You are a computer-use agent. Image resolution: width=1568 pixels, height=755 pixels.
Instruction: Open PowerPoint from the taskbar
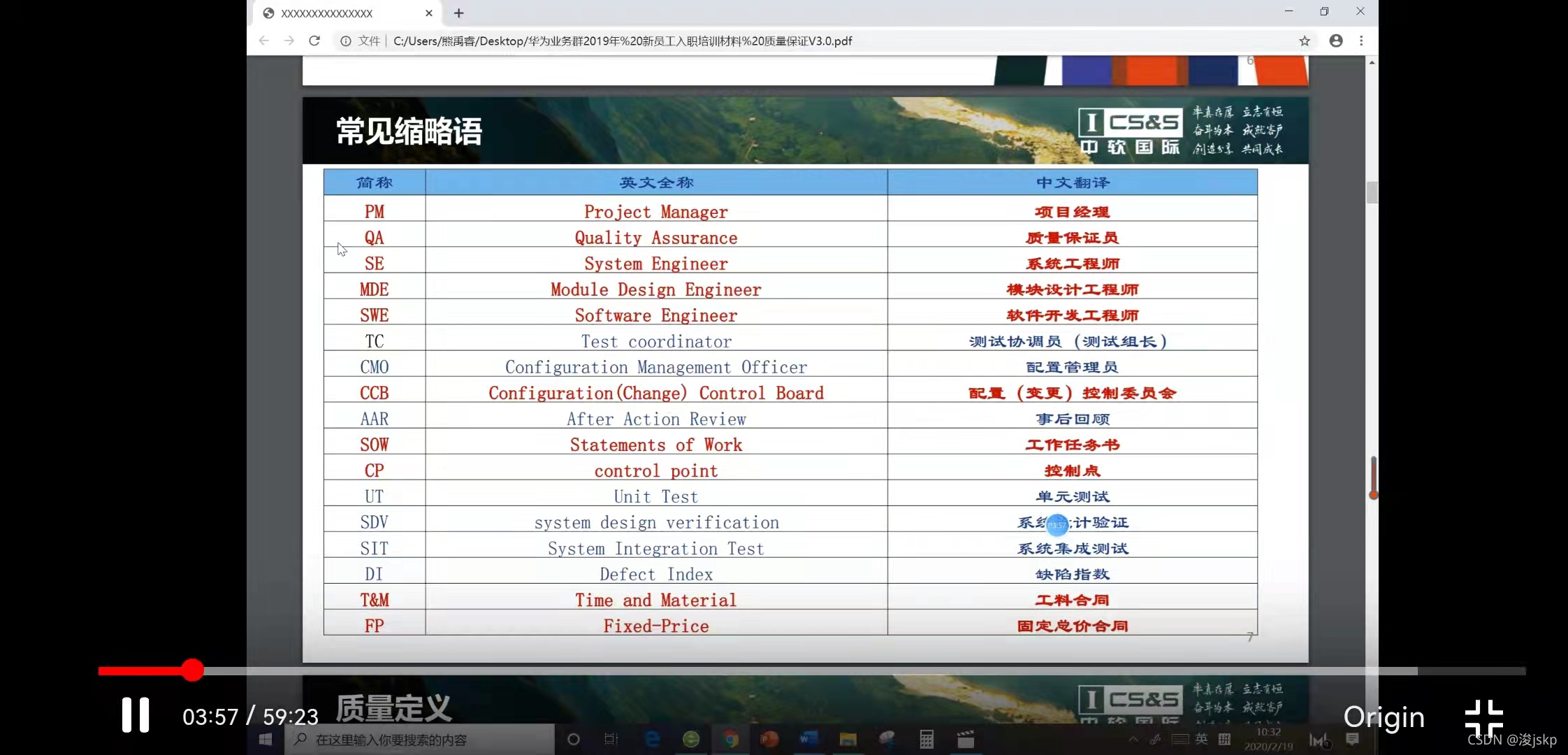[x=769, y=740]
